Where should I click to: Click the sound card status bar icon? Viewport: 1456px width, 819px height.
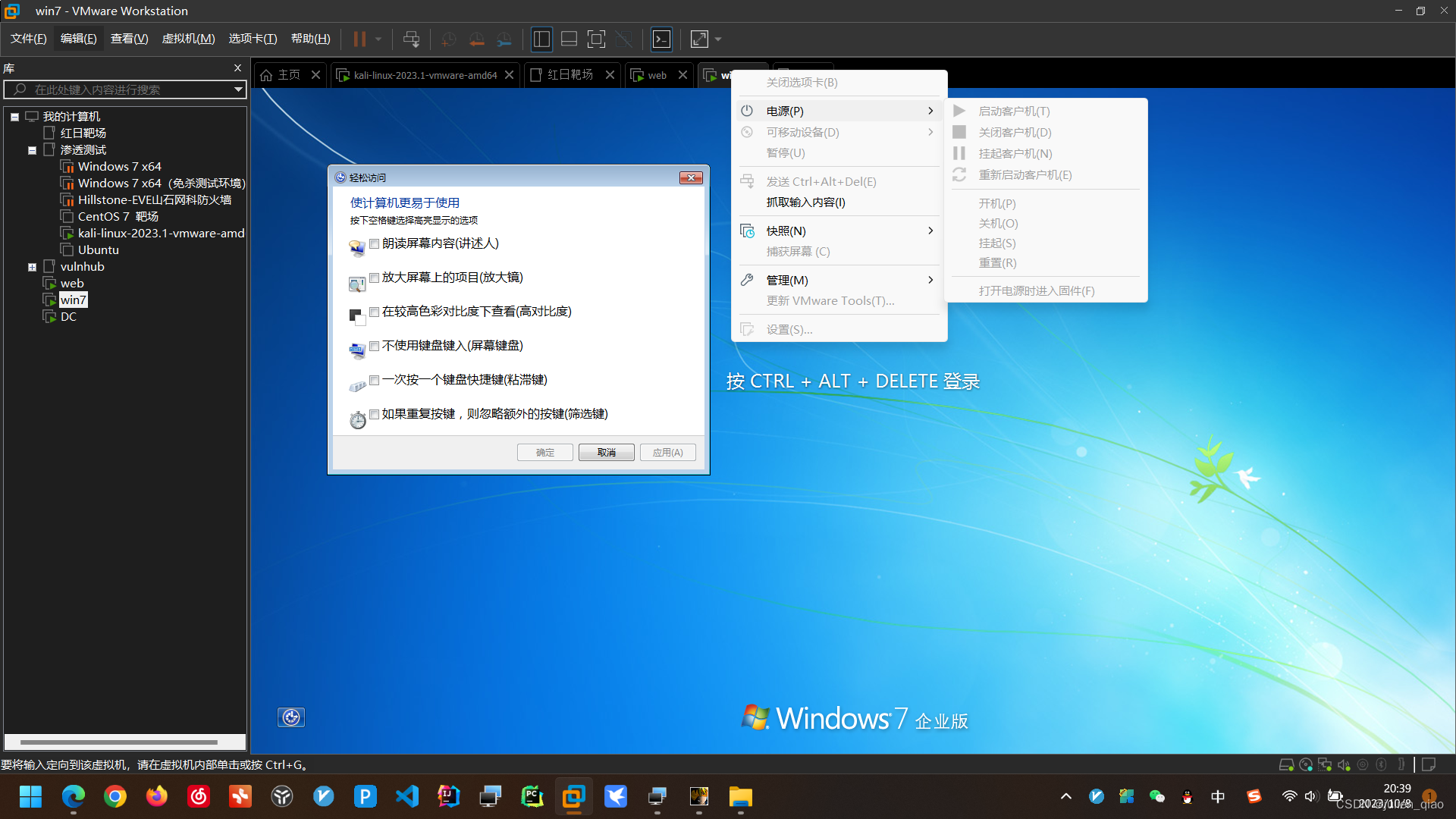click(1344, 765)
